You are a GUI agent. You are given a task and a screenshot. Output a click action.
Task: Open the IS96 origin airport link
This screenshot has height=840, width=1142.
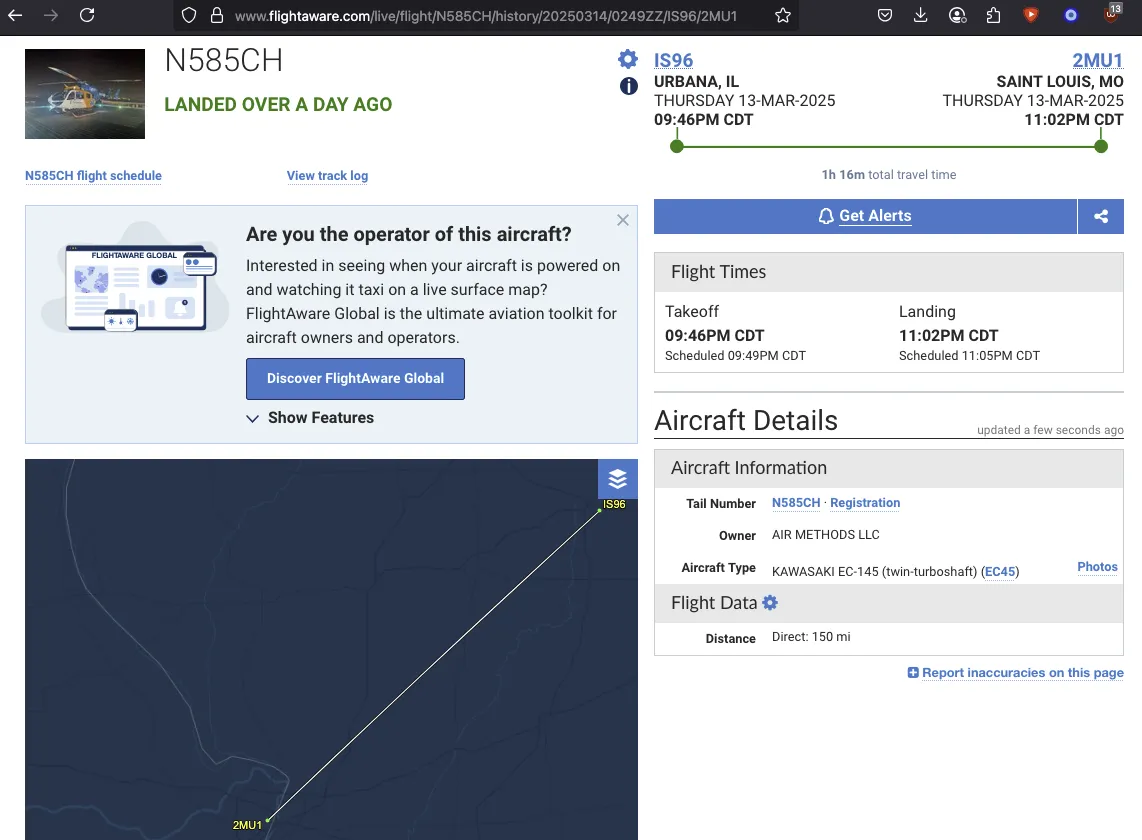673,60
